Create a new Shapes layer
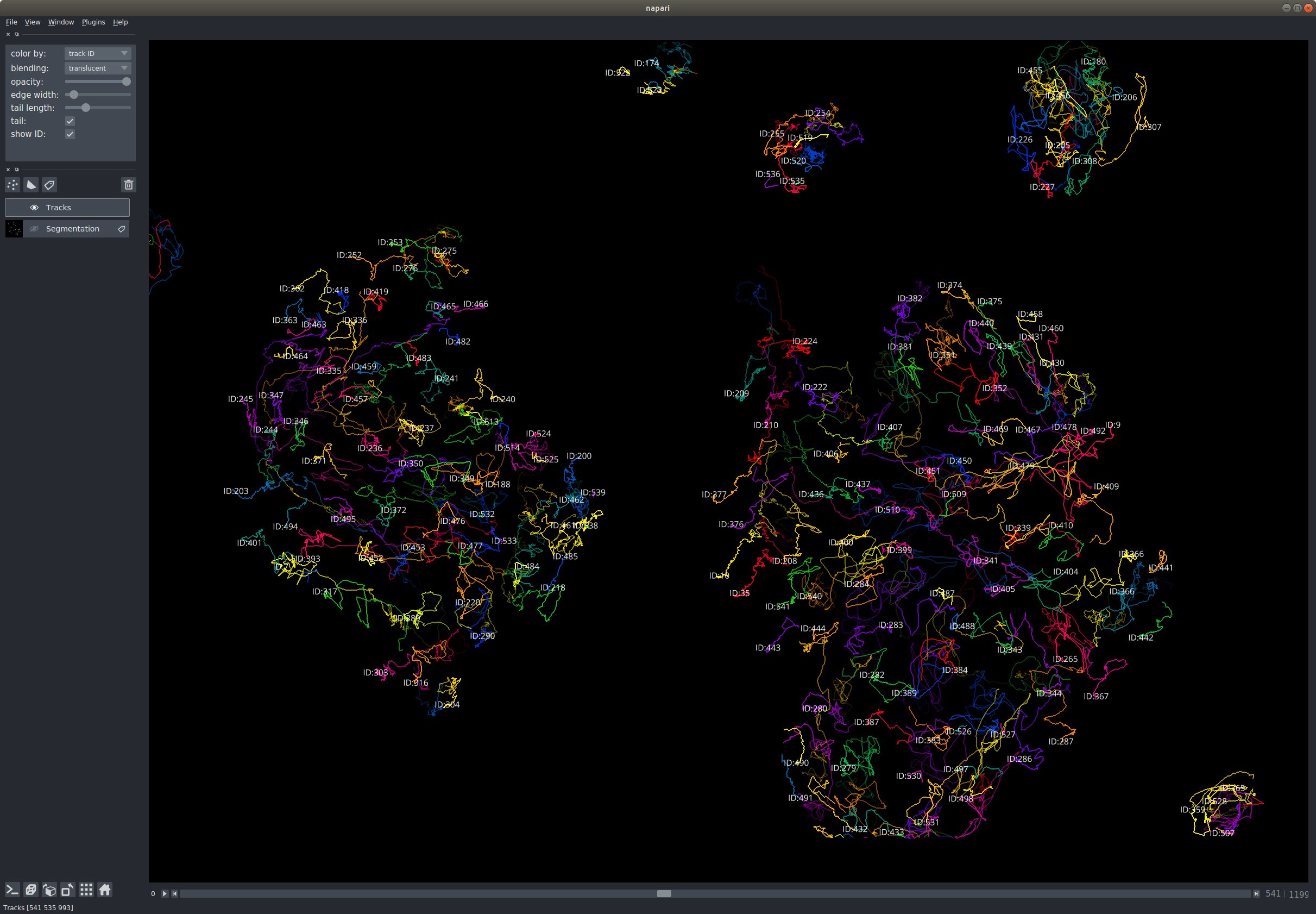 point(31,184)
